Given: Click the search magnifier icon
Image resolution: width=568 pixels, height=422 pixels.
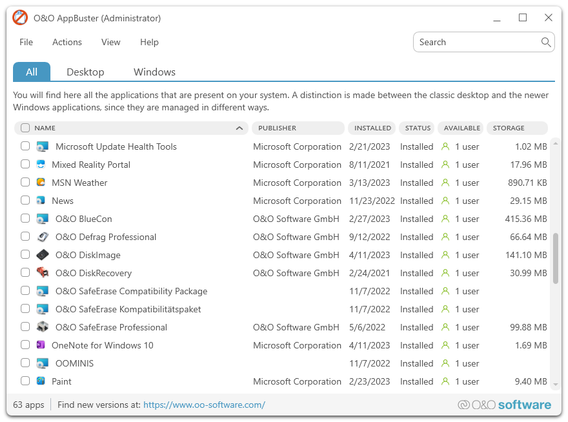Looking at the screenshot, I should click(546, 42).
